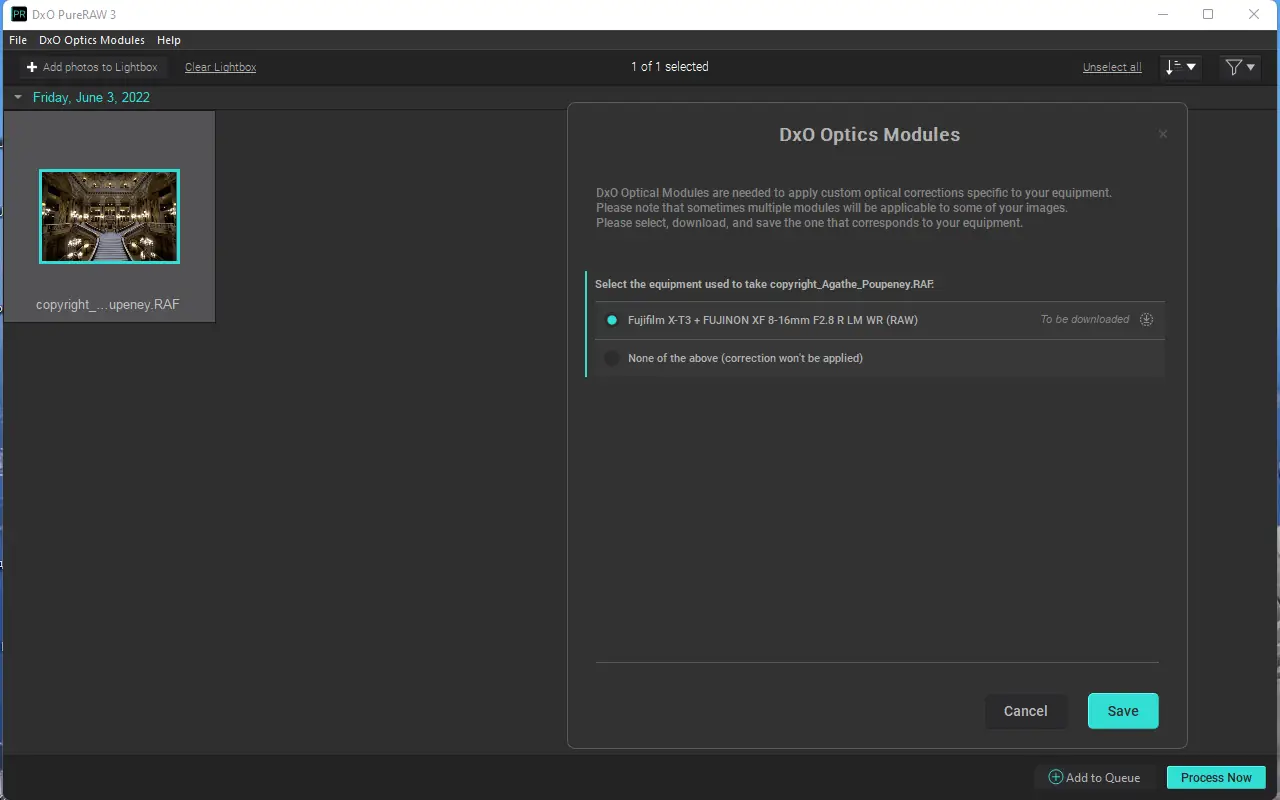Click the download icon beside To be downloaded

point(1147,320)
